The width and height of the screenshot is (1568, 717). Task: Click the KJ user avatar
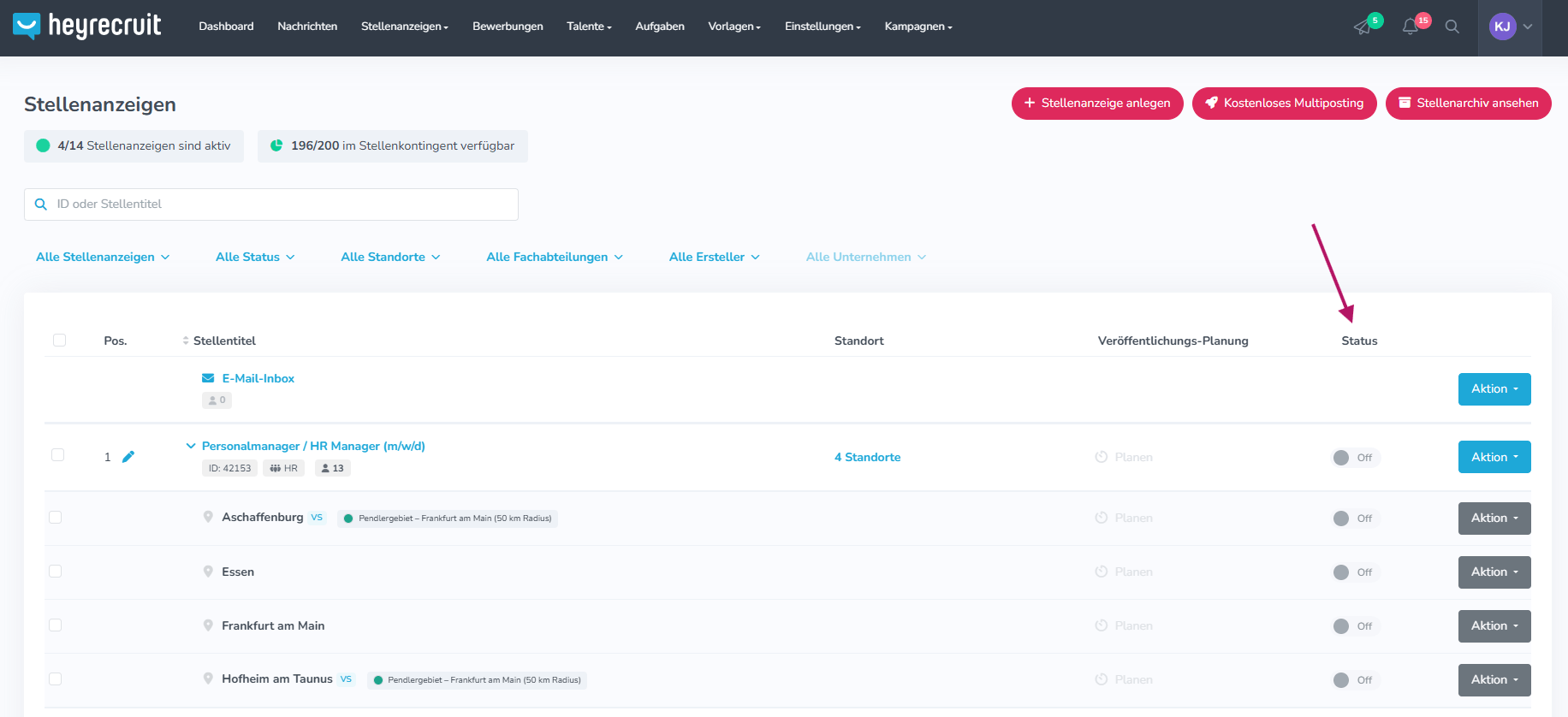click(1502, 27)
